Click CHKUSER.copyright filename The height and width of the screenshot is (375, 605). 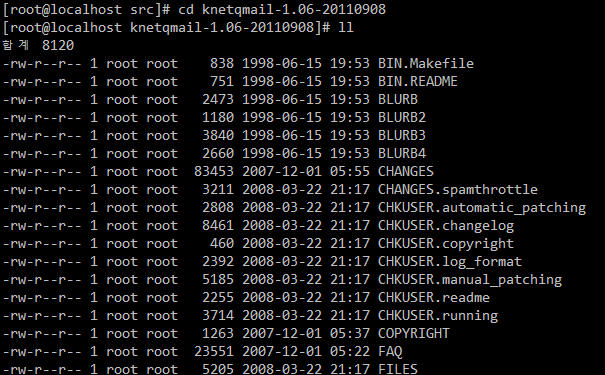tap(446, 244)
